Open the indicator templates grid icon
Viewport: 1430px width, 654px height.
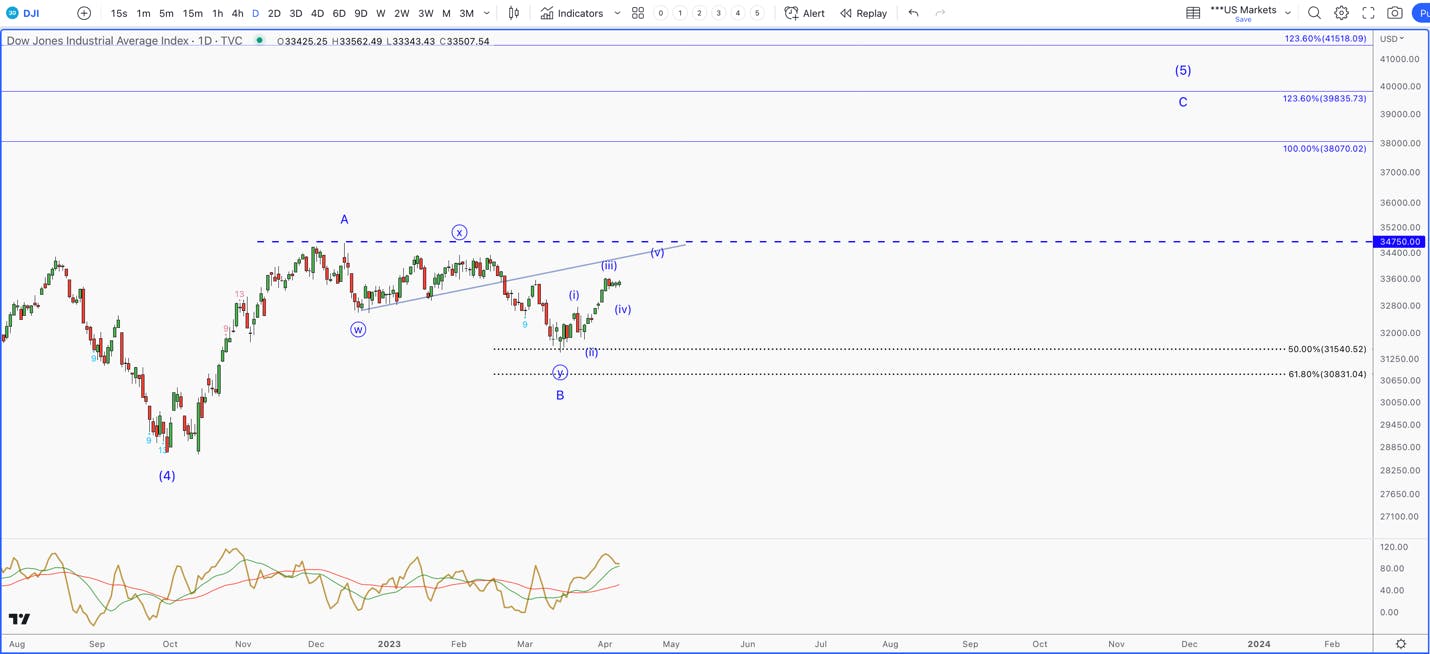638,13
